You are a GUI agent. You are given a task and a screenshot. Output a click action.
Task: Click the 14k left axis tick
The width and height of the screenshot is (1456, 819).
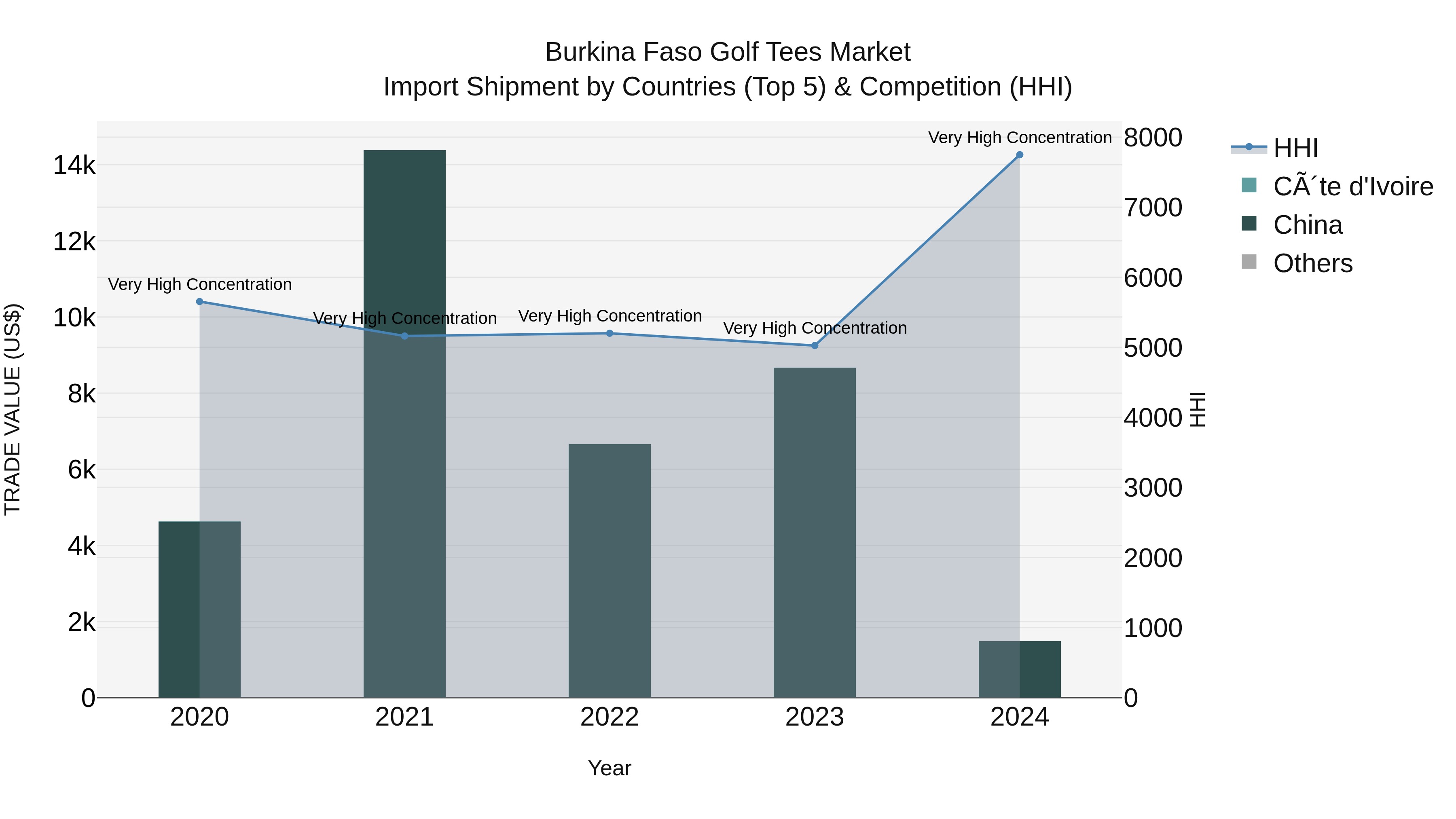click(74, 165)
